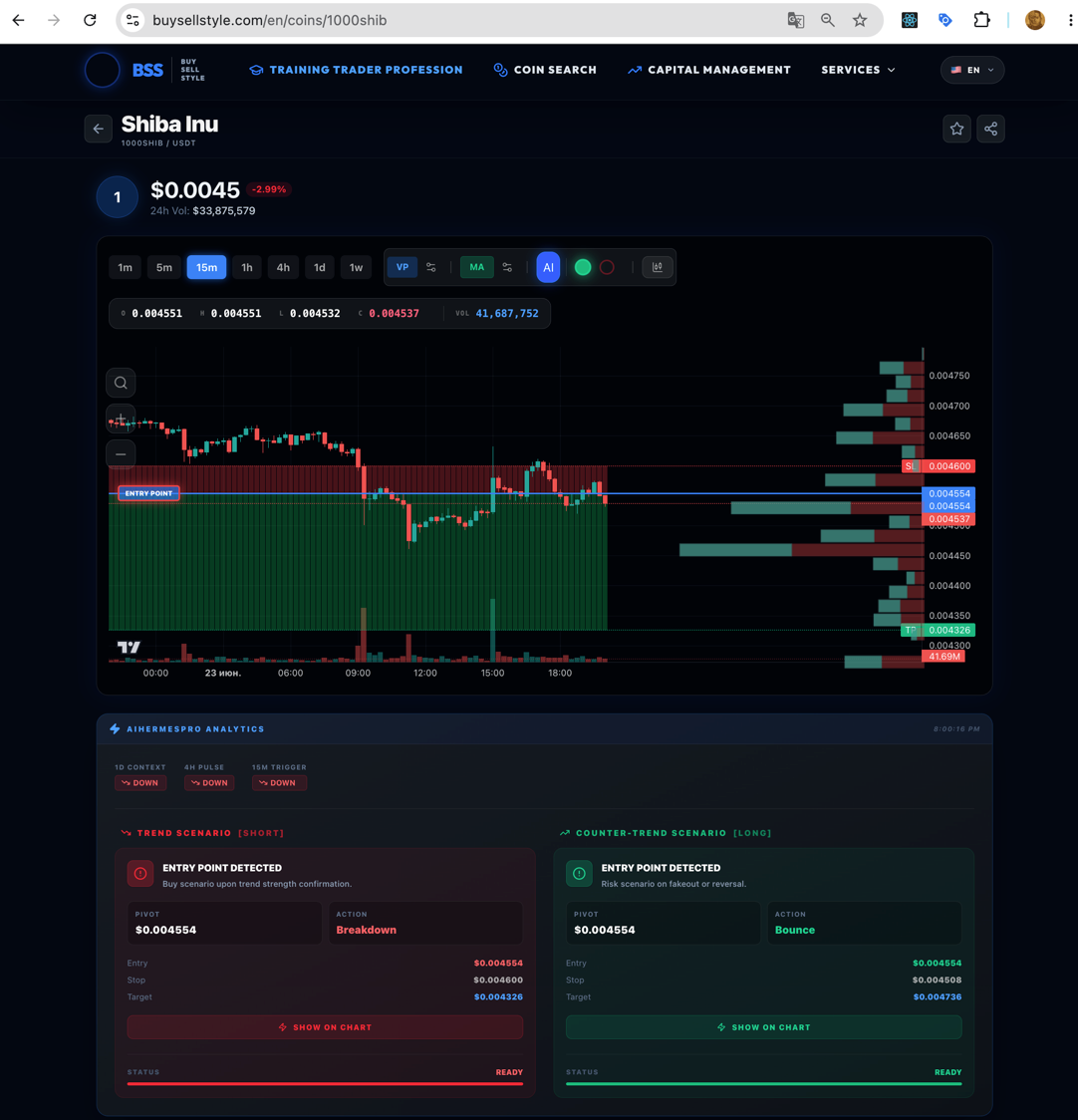Zoom in chart with plus button

coord(121,419)
